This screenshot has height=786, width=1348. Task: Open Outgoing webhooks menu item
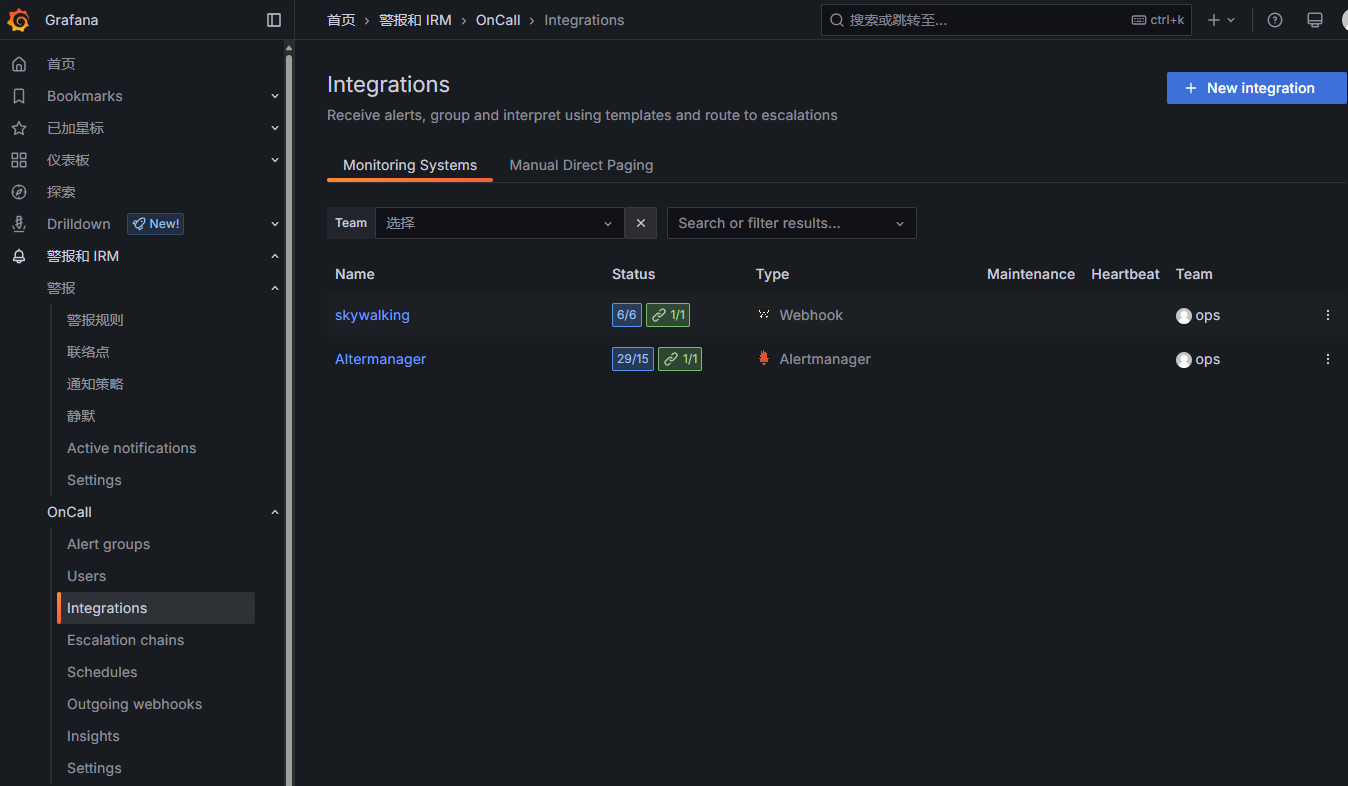[x=134, y=704]
